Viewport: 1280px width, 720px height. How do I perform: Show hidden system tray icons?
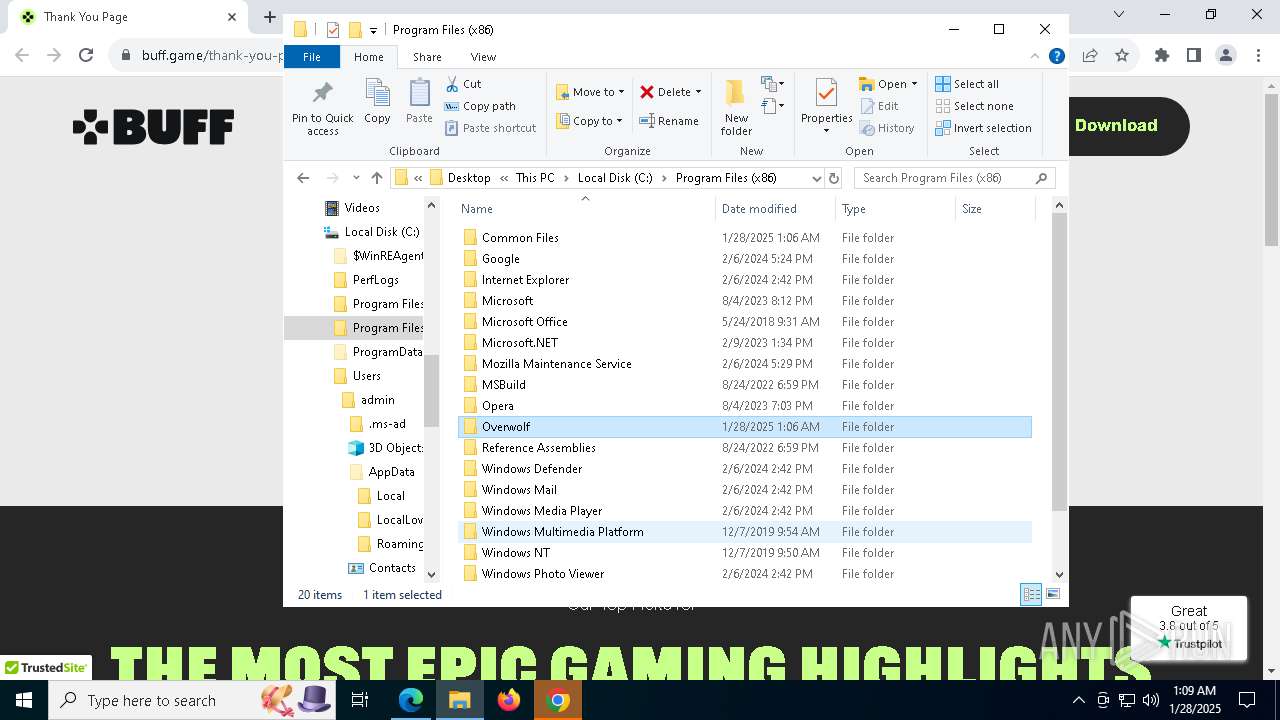(1078, 701)
